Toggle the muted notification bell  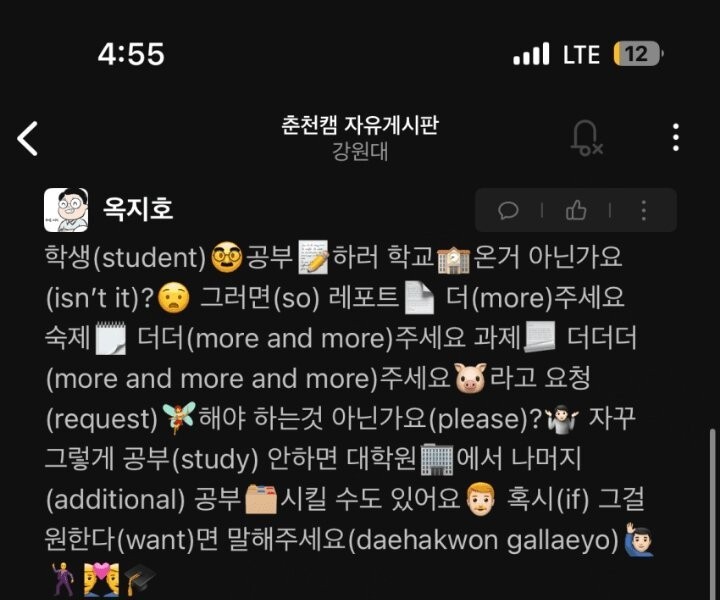pyautogui.click(x=586, y=138)
